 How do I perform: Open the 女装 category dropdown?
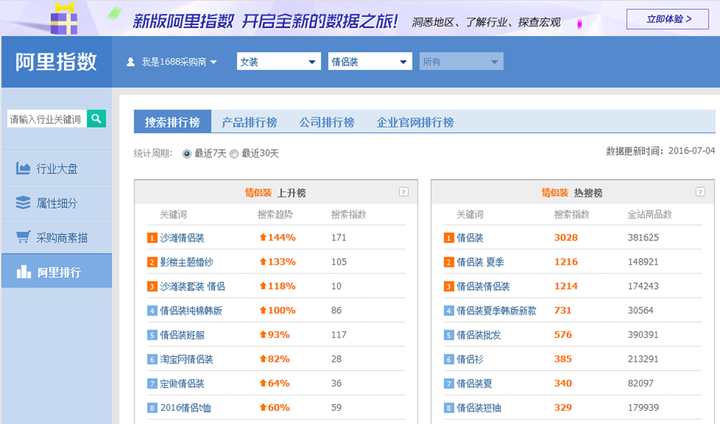pyautogui.click(x=278, y=62)
